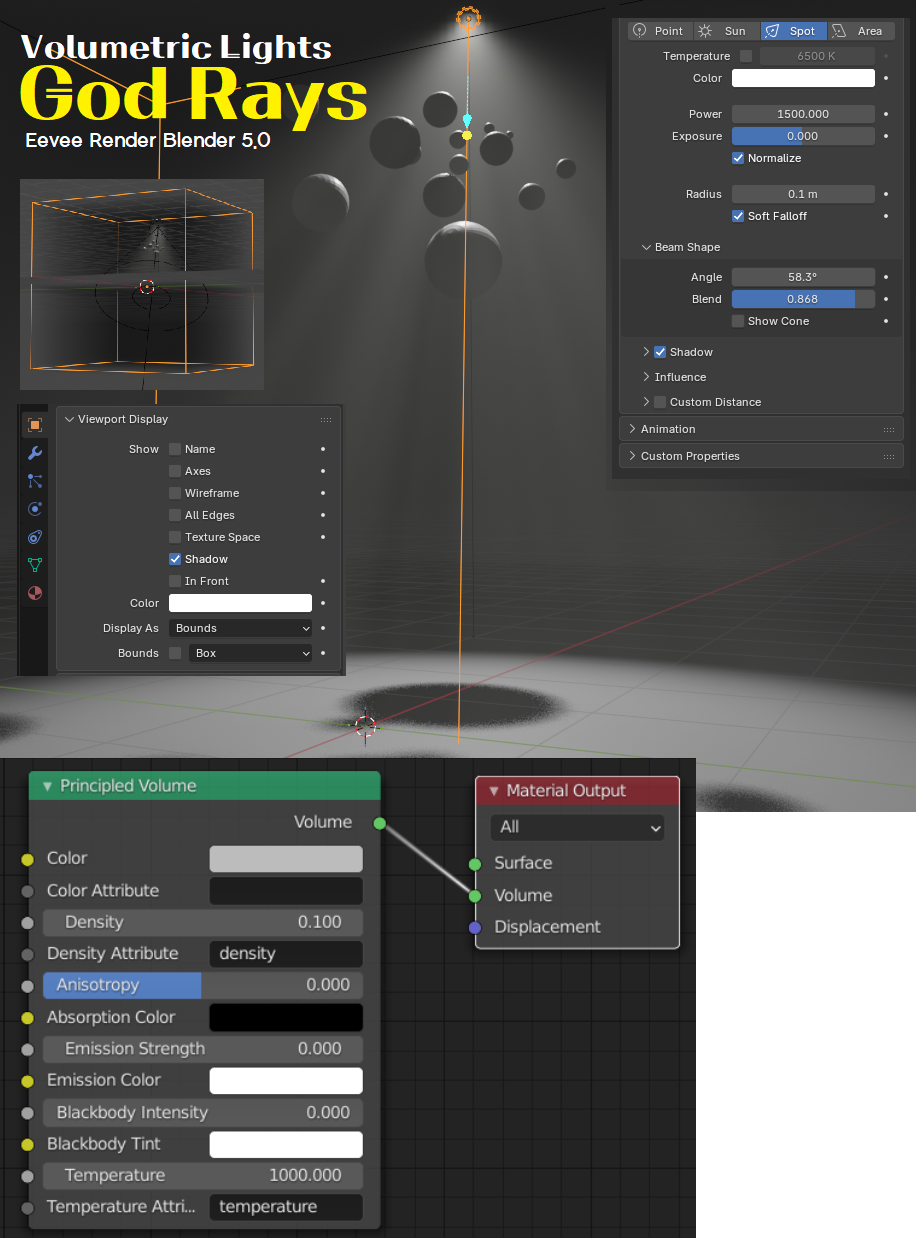Expand the Custom Properties panel

[x=632, y=456]
